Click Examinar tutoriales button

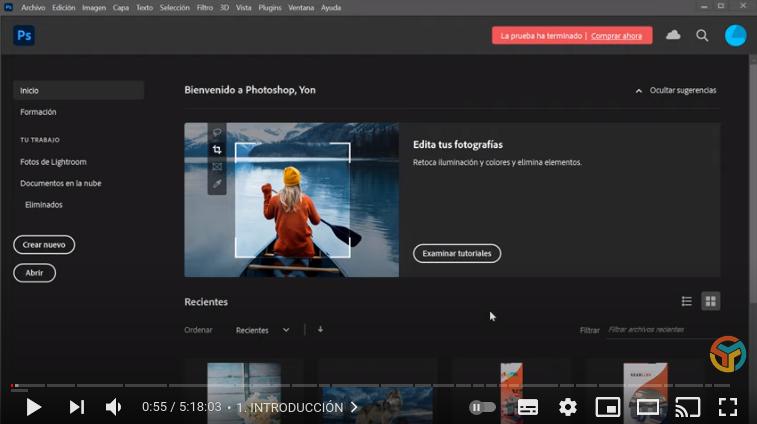click(457, 253)
